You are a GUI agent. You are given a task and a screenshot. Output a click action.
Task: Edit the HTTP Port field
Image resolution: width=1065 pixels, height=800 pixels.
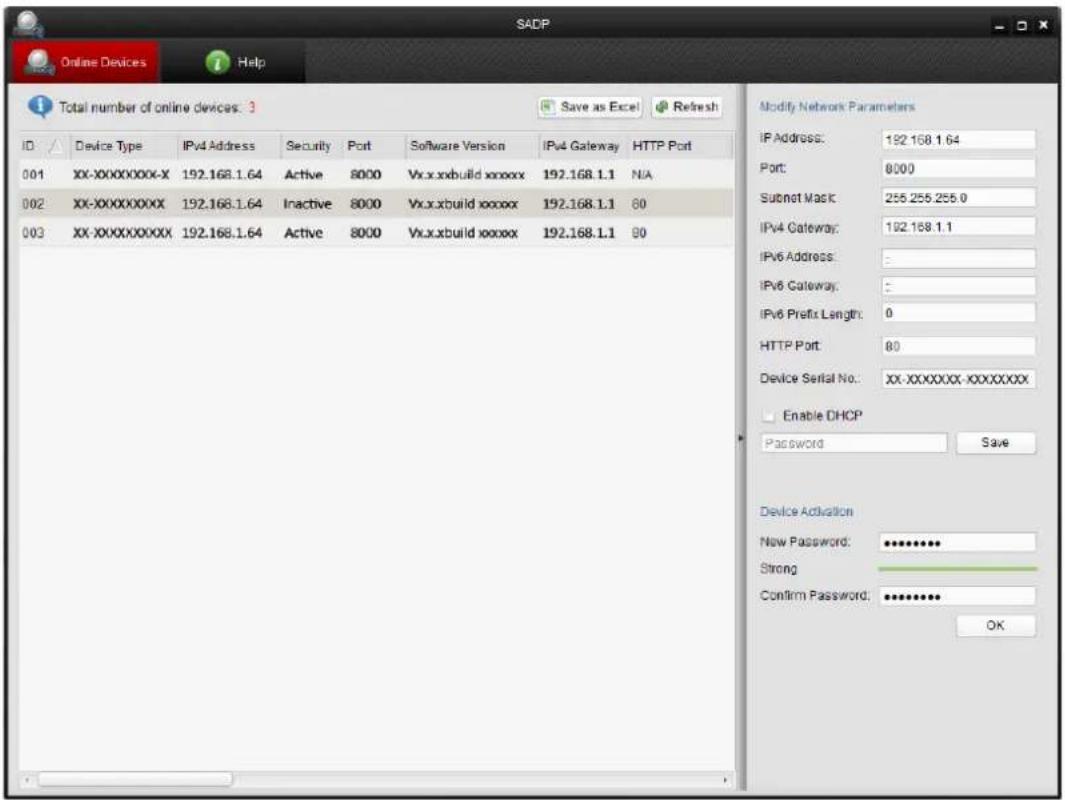958,346
